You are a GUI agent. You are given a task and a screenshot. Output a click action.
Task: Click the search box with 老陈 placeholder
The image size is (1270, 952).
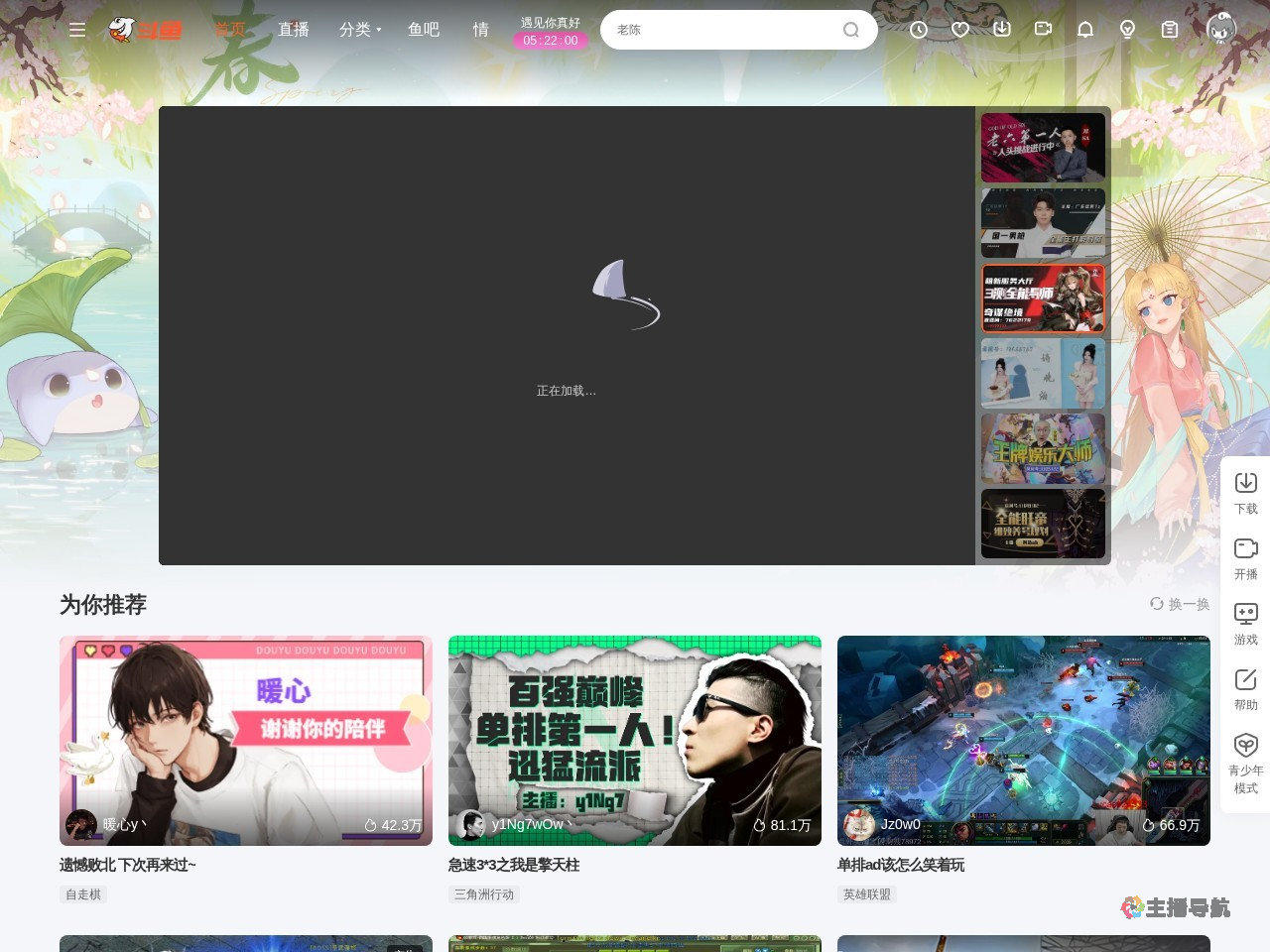click(724, 30)
